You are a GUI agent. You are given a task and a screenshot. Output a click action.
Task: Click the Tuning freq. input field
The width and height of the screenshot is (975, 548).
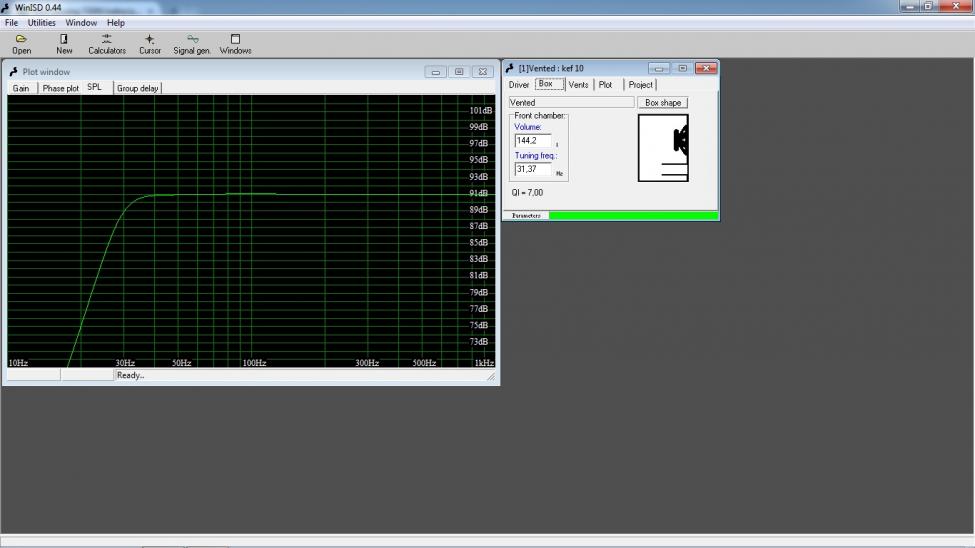[533, 169]
